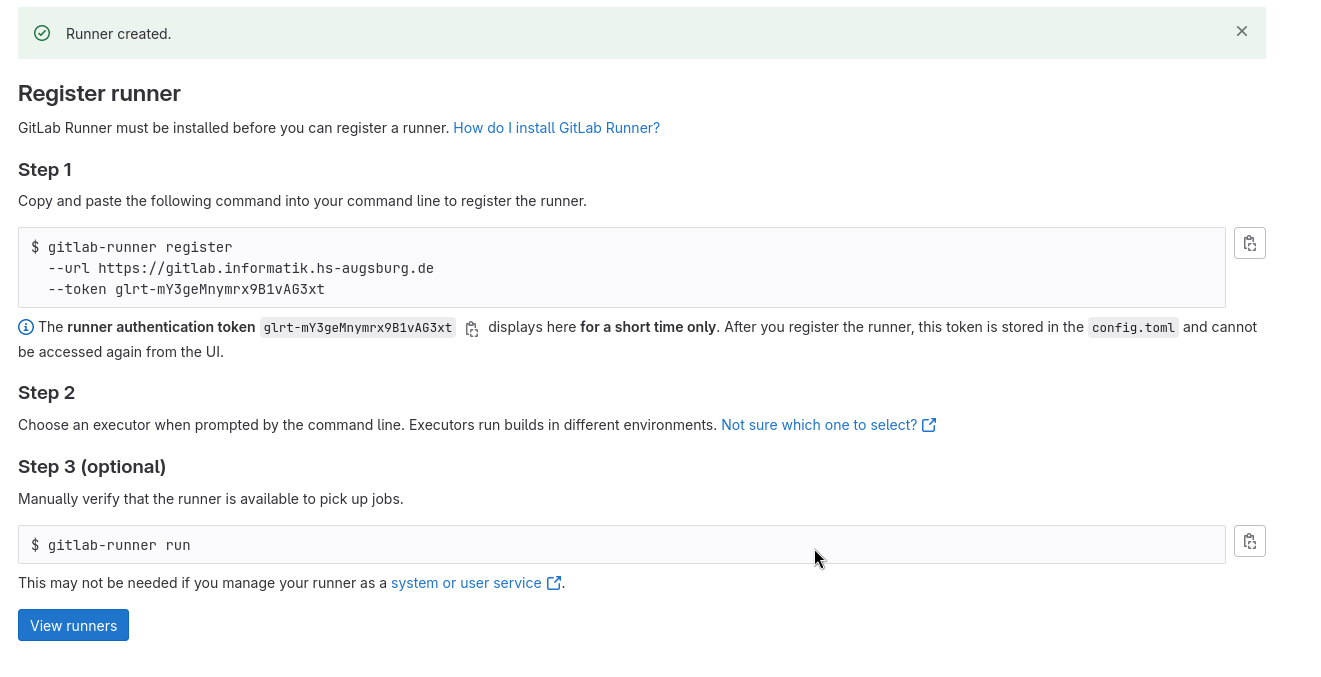Copy the gitlab-runner run command
This screenshot has height=677, width=1321.
(x=1250, y=541)
